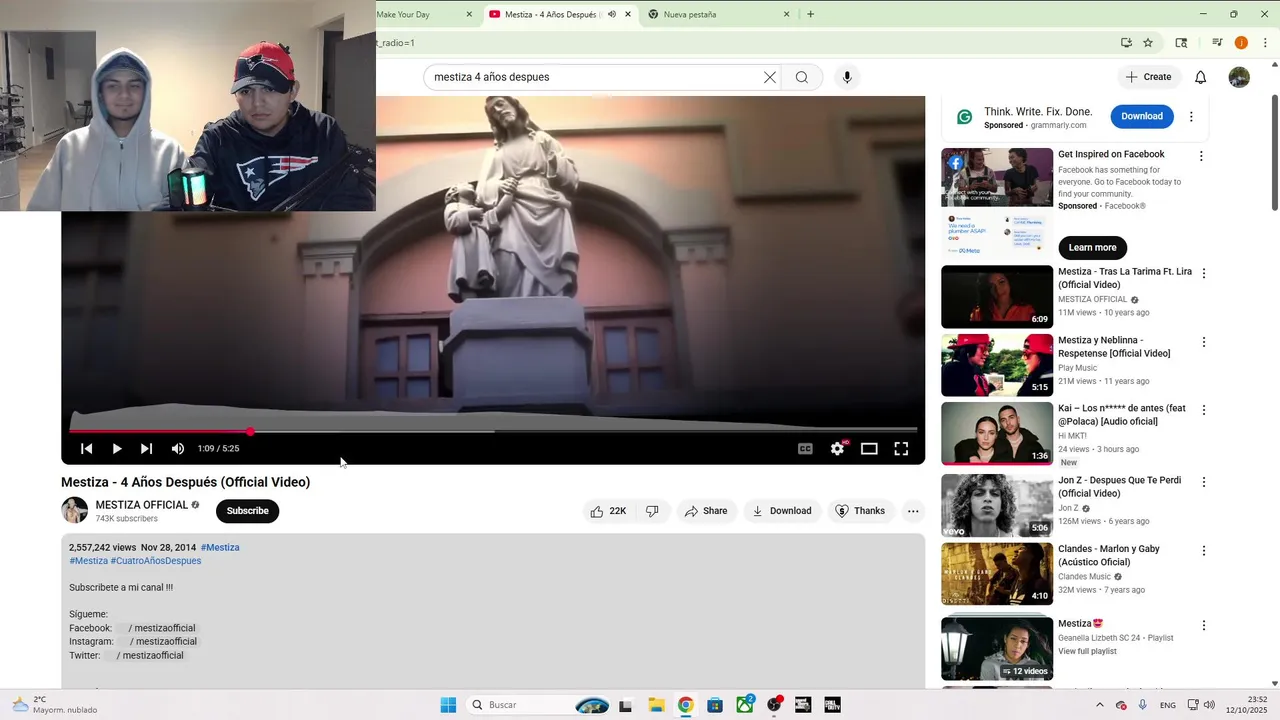Skip to the next video

147,449
